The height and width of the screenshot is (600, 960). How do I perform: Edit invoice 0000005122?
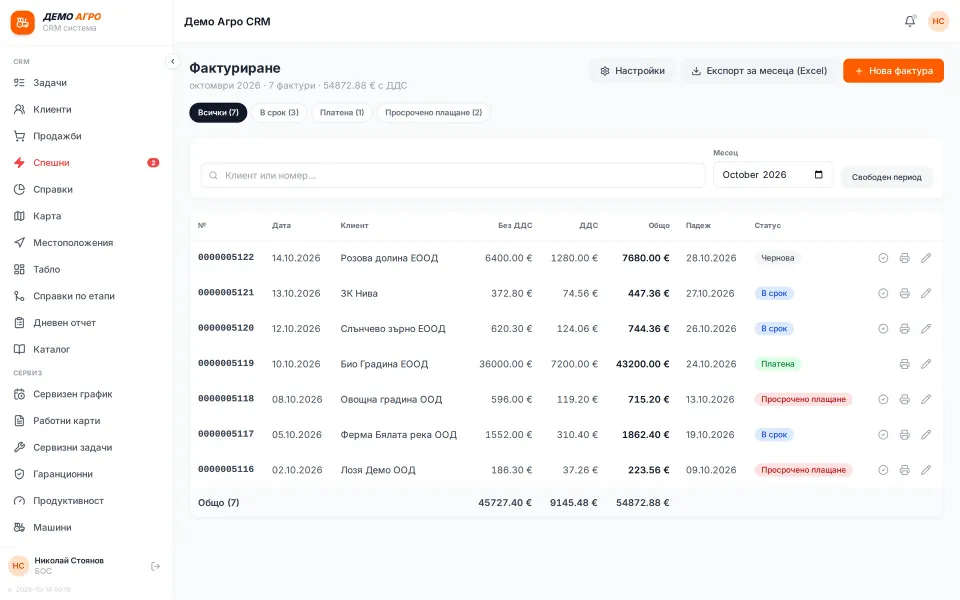point(926,258)
